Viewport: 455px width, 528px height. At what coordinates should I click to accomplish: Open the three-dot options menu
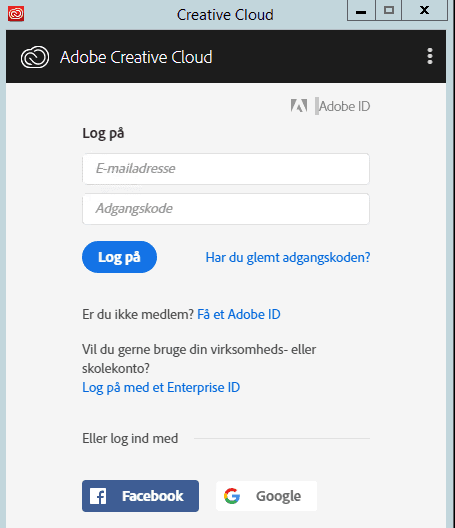430,56
